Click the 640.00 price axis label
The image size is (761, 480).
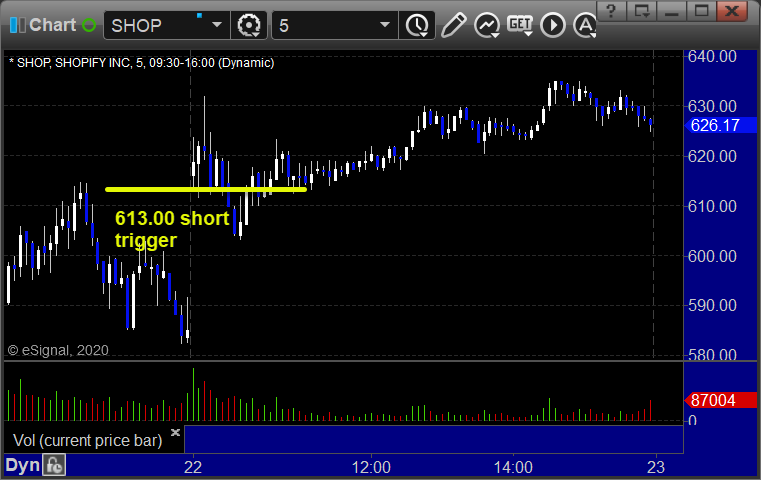712,56
